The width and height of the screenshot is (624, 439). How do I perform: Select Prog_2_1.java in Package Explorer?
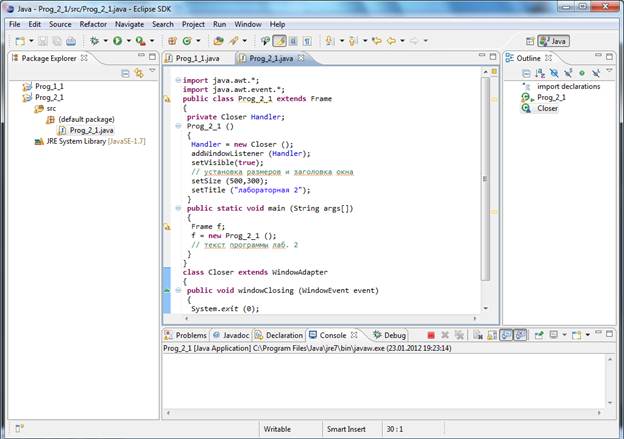(91, 130)
